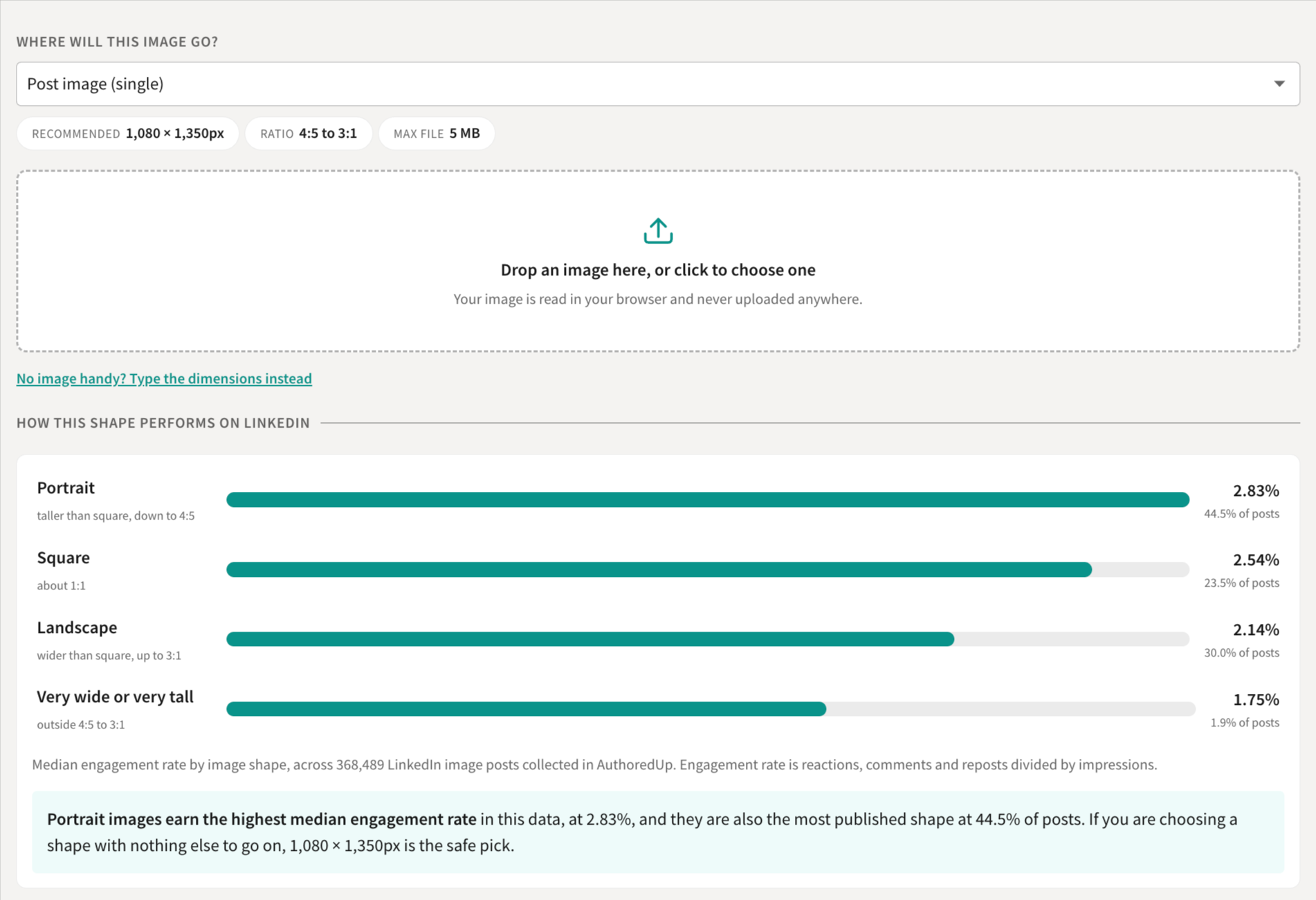Viewport: 1316px width, 900px height.
Task: Click 'wider than square, up to 3:1' subtitle
Action: (109, 655)
